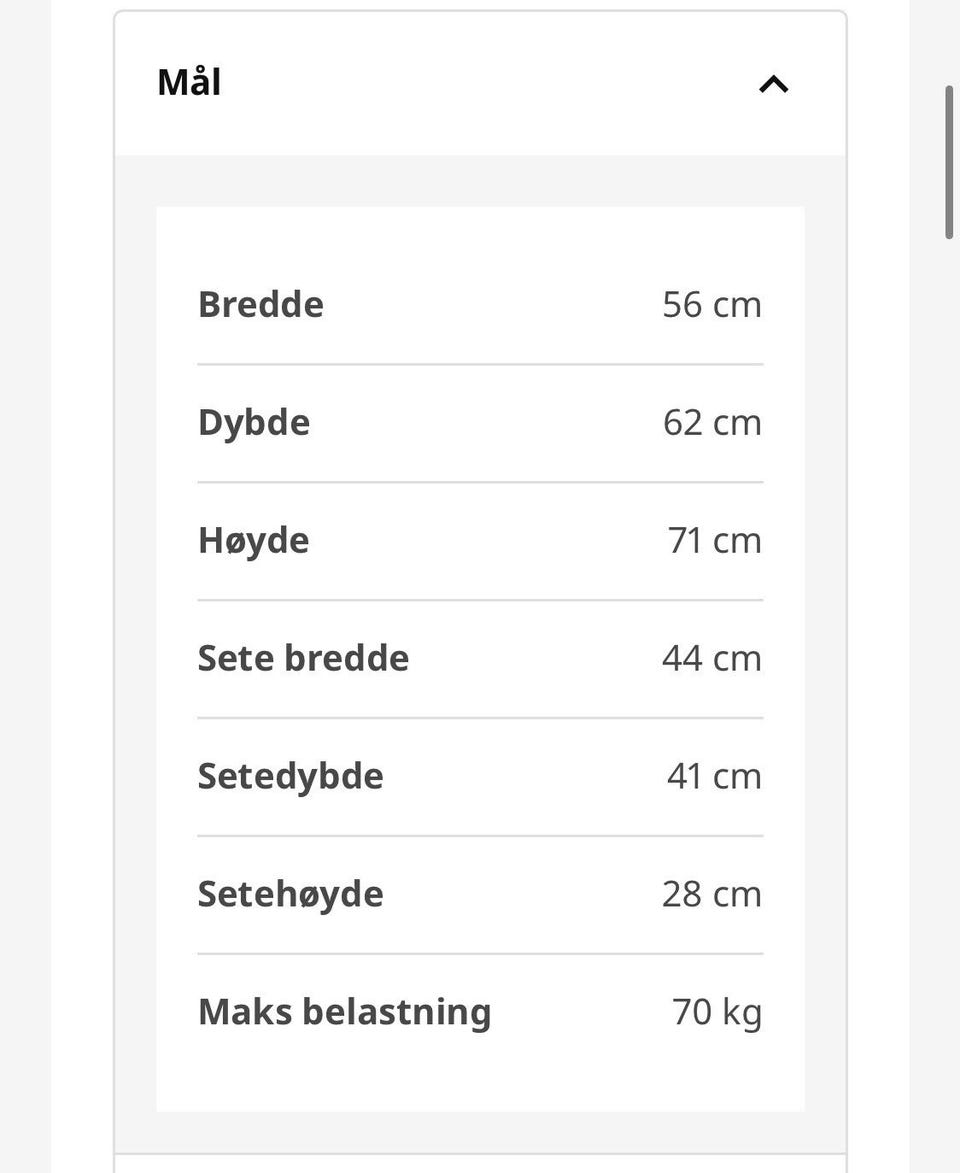Screen dimensions: 960x1173
Task: Click the Mål section header
Action: pyautogui.click(x=480, y=83)
